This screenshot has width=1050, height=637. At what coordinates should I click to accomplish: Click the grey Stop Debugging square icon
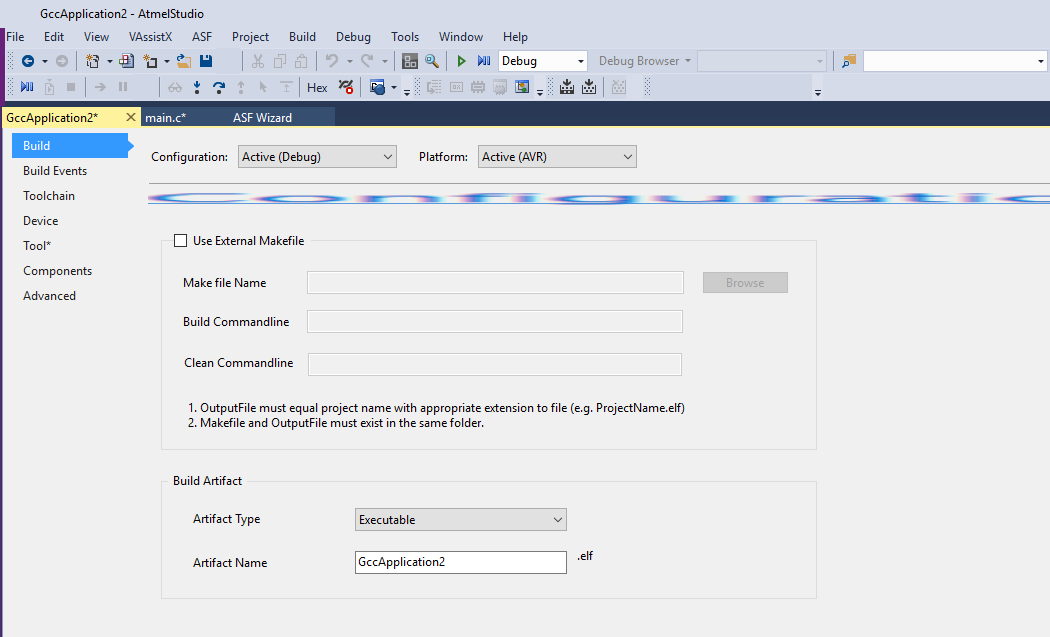coord(71,87)
